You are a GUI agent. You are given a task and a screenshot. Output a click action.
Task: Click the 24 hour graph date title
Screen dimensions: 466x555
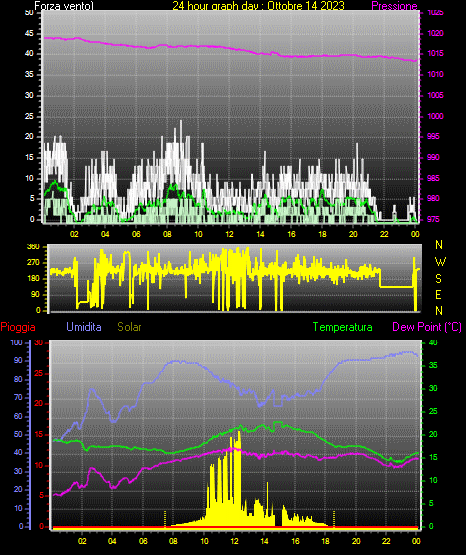(x=258, y=6)
